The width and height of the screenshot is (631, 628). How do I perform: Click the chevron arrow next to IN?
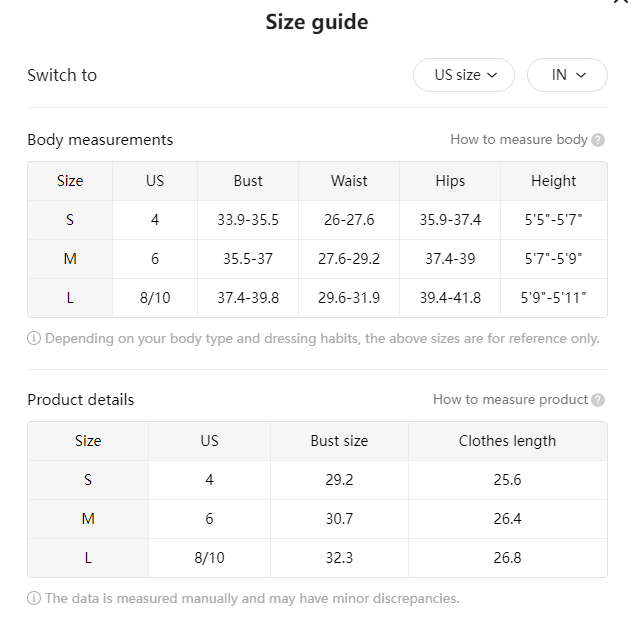click(x=581, y=75)
